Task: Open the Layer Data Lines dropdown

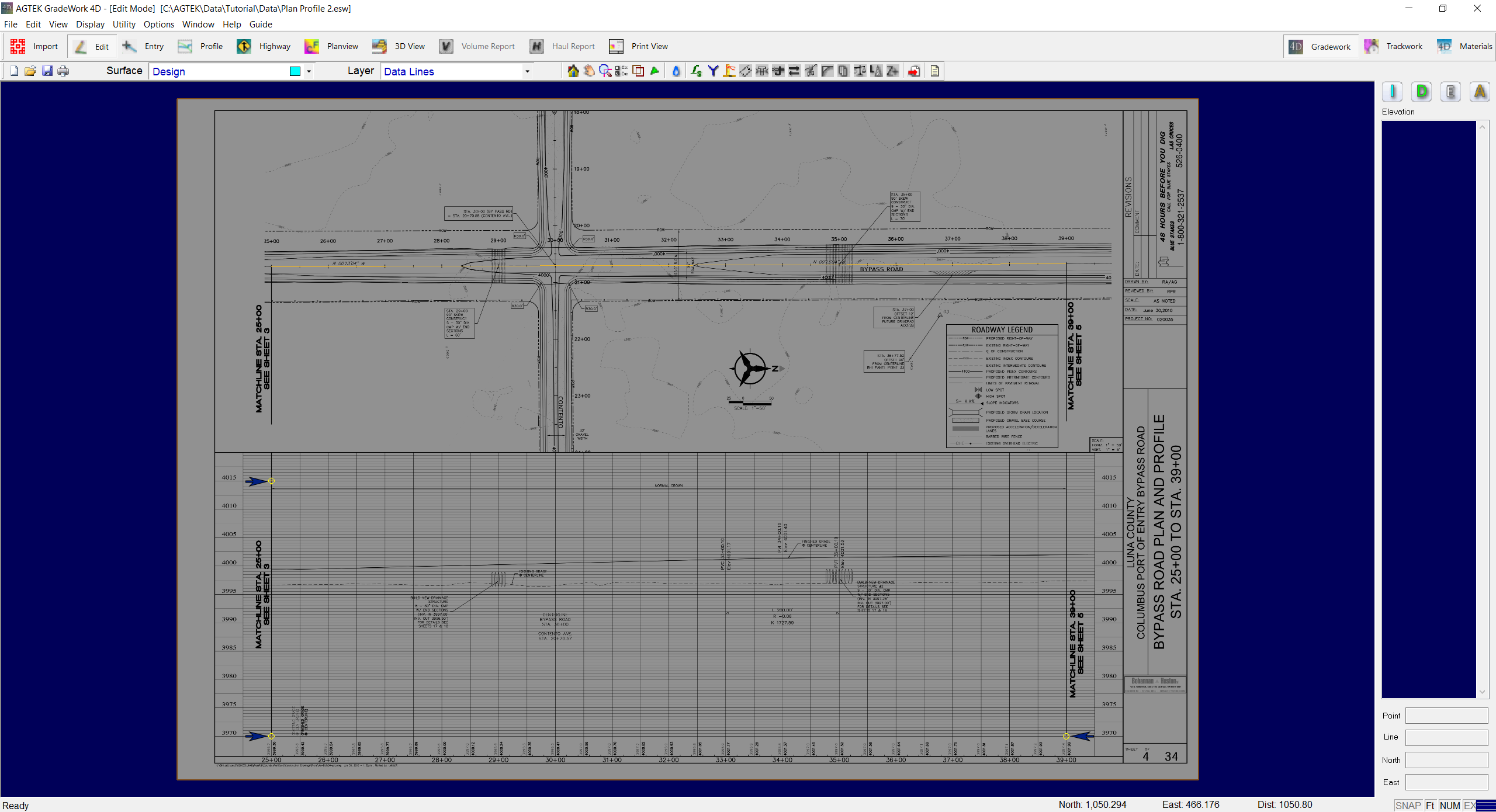Action: 527,71
